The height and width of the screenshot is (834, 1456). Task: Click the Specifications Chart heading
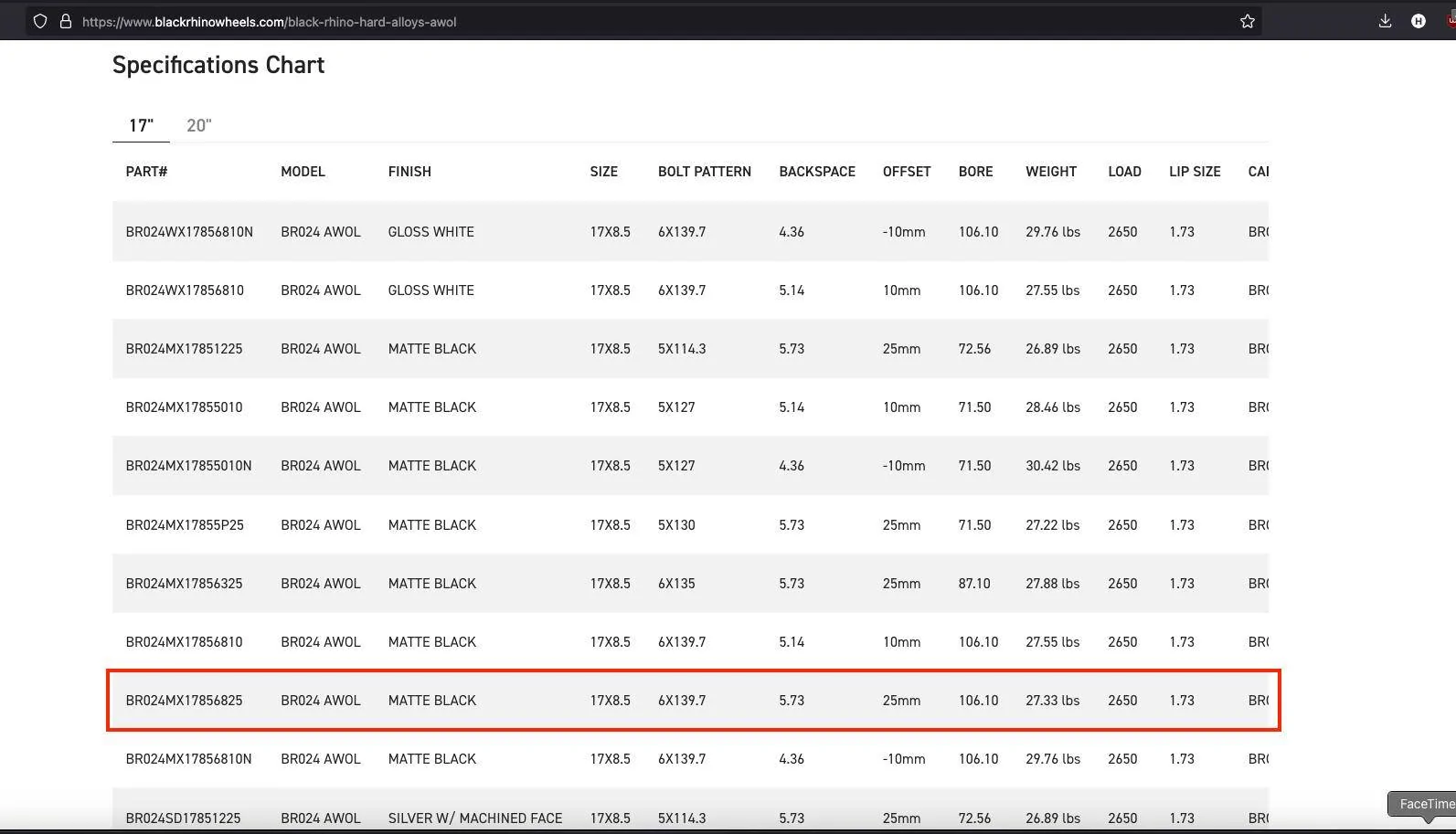pos(218,65)
